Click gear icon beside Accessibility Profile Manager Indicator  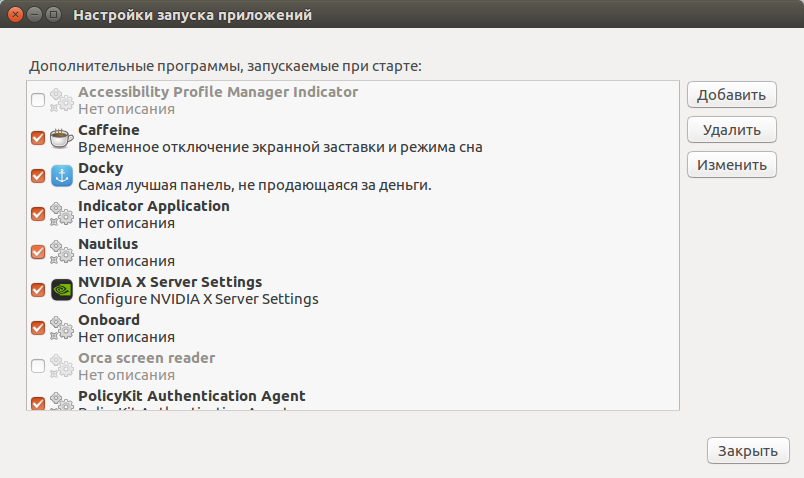pos(62,100)
